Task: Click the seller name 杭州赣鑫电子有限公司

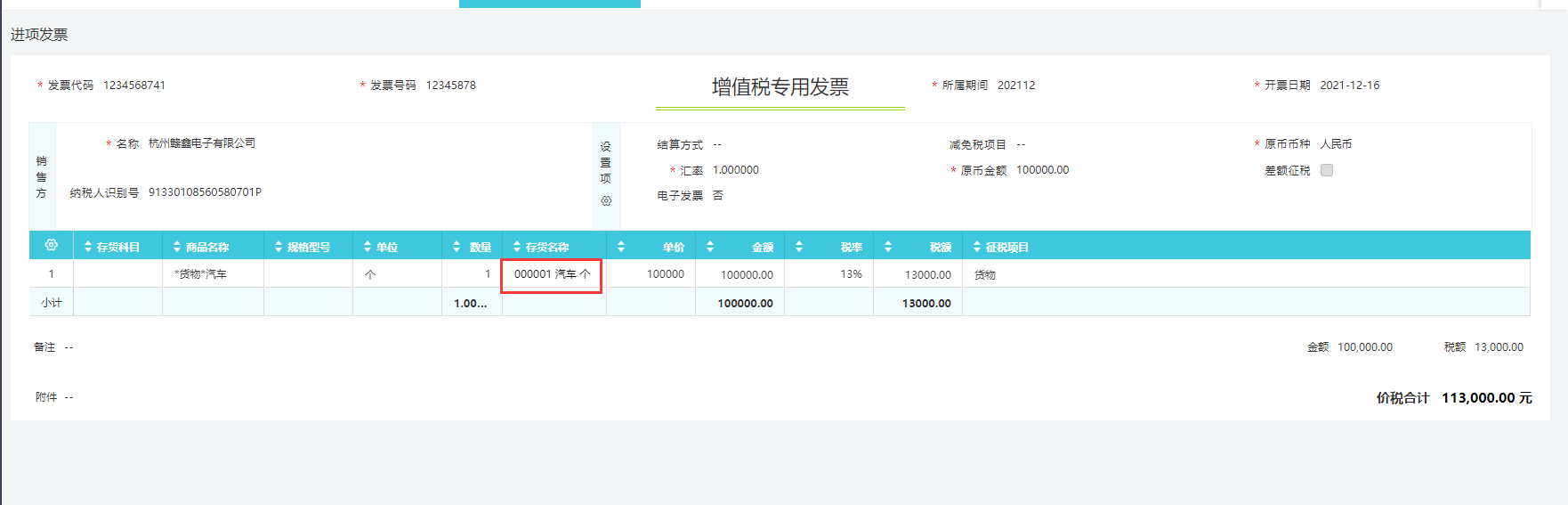Action: (x=202, y=143)
